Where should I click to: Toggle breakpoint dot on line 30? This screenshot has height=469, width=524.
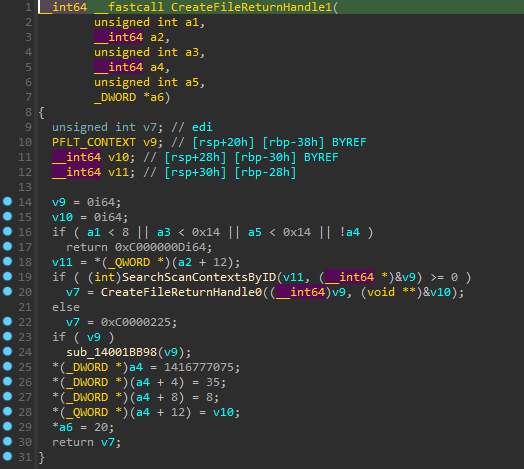click(x=7, y=441)
